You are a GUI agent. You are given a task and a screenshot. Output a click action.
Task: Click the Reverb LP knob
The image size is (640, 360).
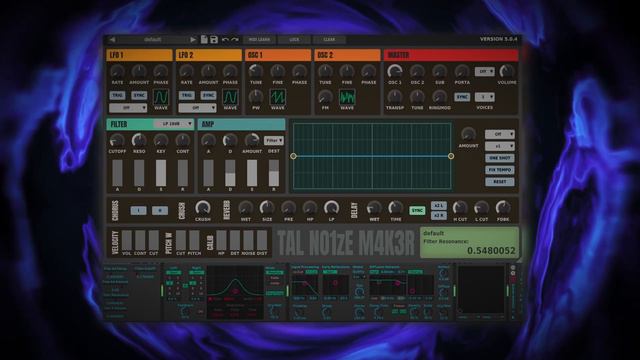tap(331, 208)
